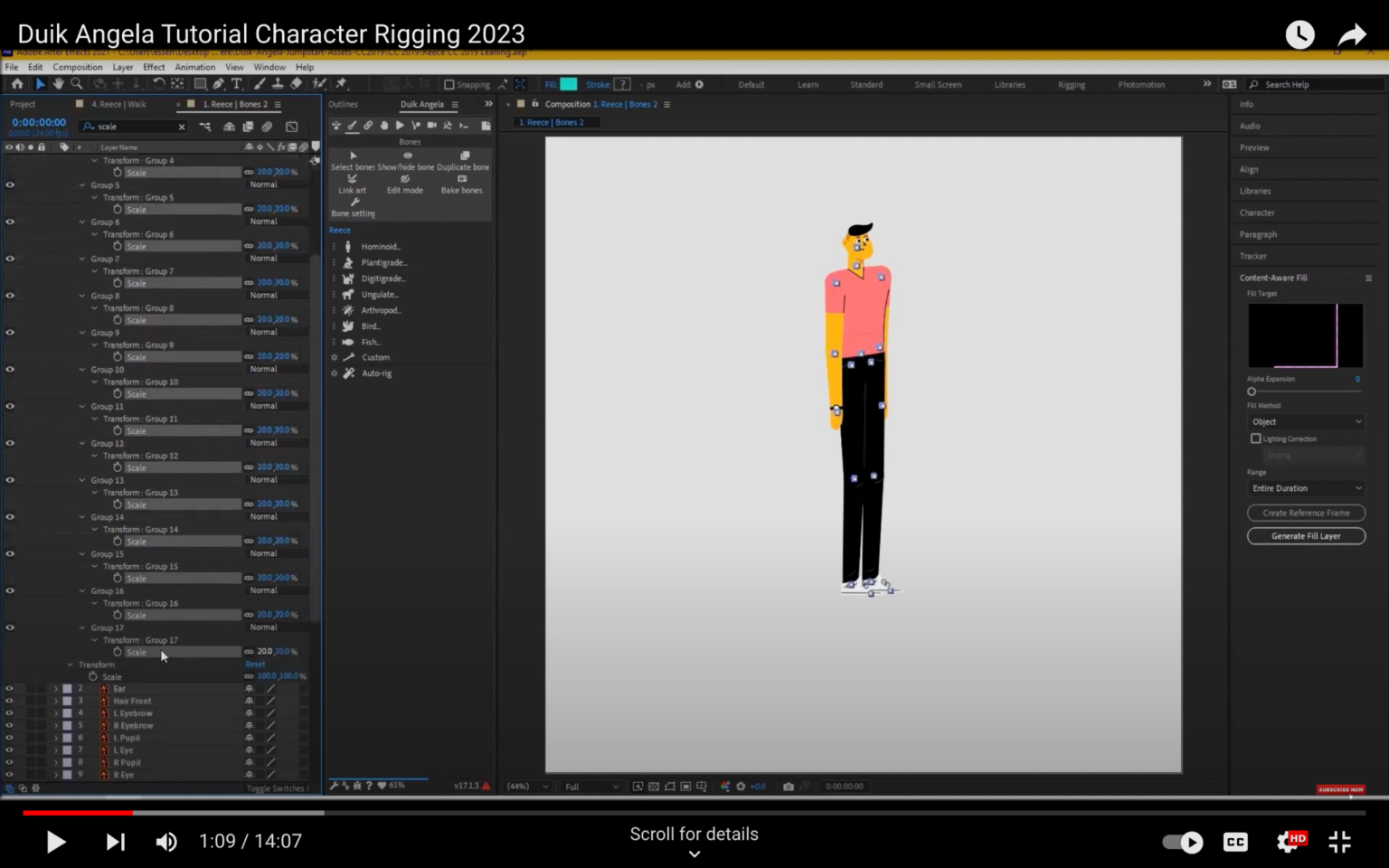The width and height of the screenshot is (1389, 868).
Task: Activate the Hand tool
Action: coord(58,83)
